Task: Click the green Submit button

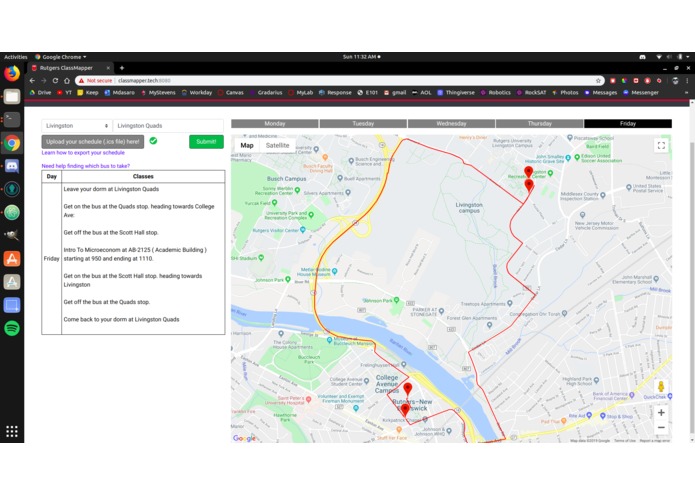Action: click(206, 142)
